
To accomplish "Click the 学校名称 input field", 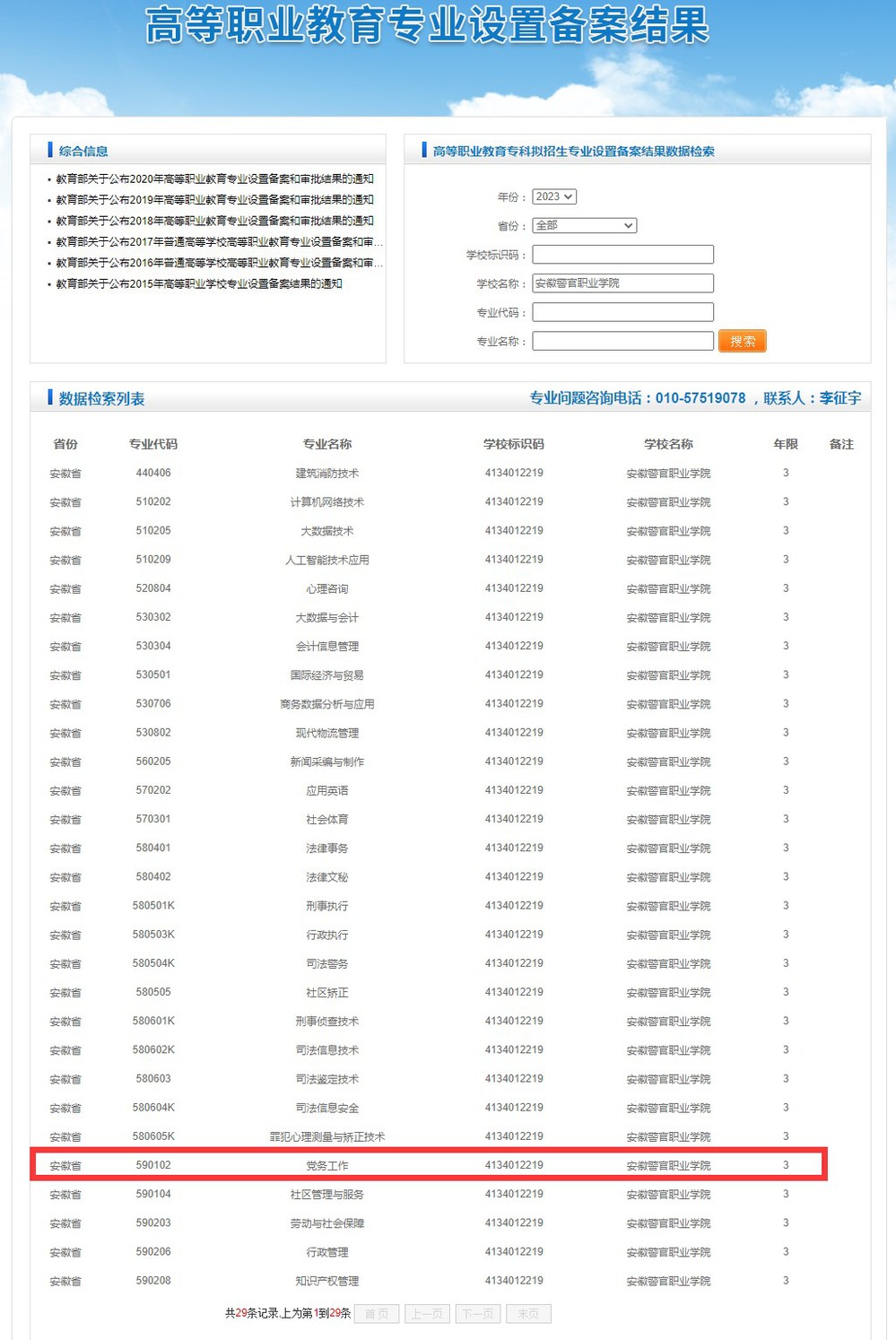I will pyautogui.click(x=622, y=283).
